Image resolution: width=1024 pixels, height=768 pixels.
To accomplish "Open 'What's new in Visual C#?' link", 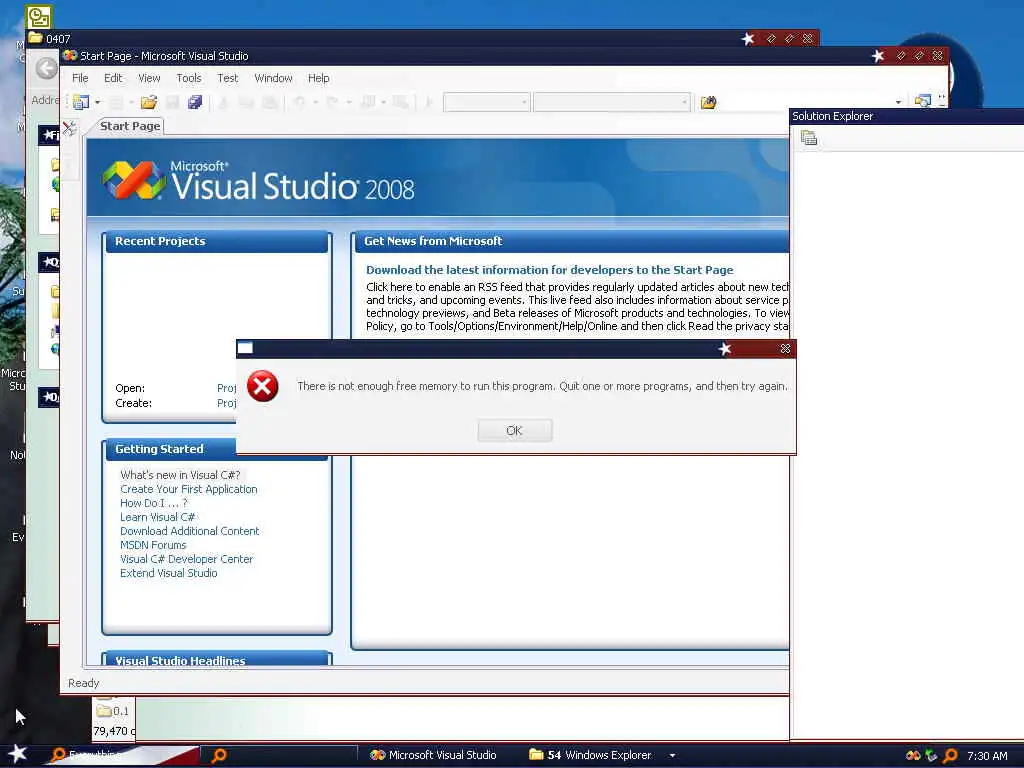I will 180,475.
